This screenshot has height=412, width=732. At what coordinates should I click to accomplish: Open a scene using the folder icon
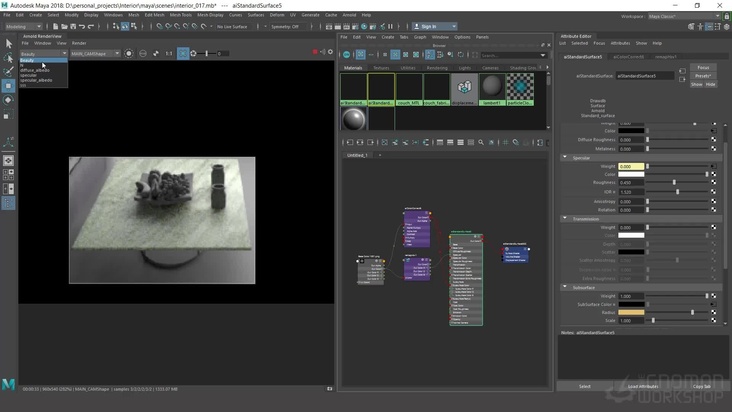pos(64,27)
